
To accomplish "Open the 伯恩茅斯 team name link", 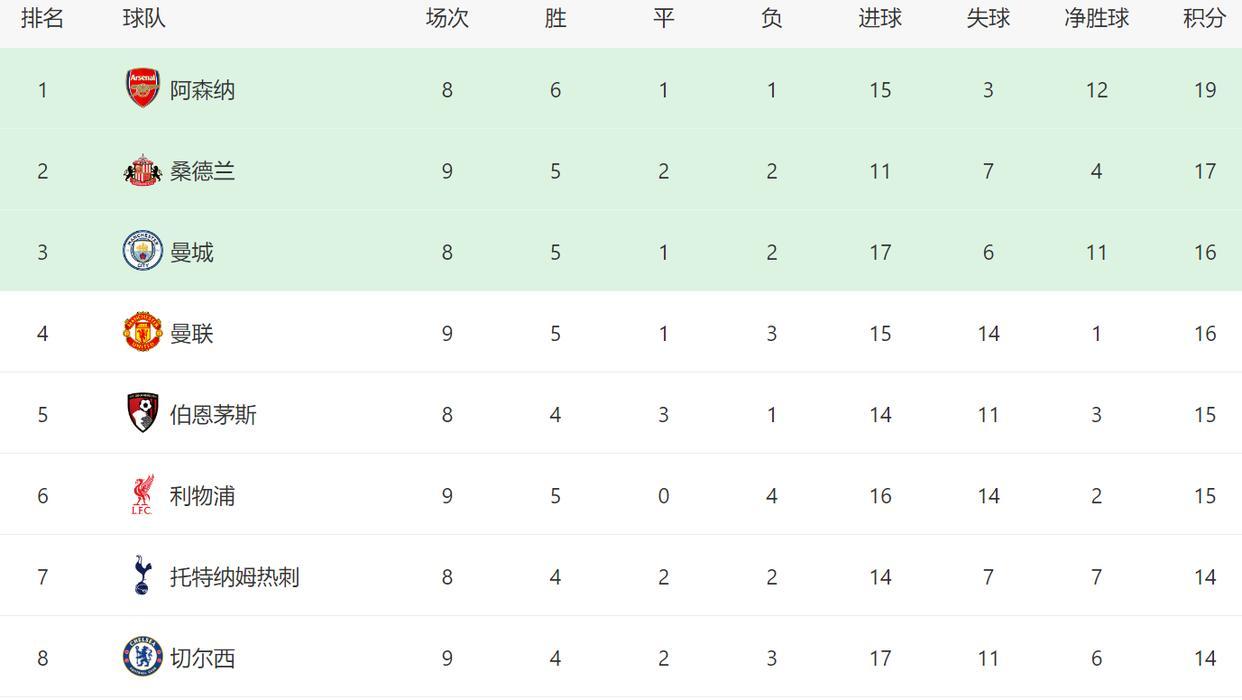I will [x=213, y=415].
